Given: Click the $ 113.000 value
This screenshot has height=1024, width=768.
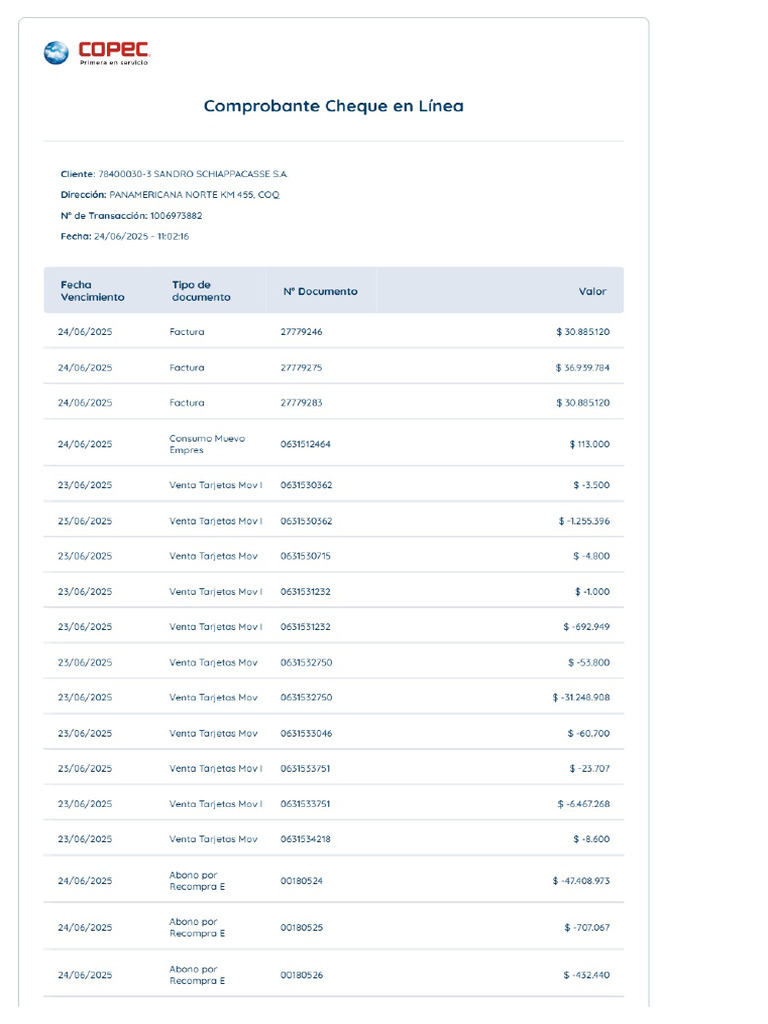Looking at the screenshot, I should 589,444.
